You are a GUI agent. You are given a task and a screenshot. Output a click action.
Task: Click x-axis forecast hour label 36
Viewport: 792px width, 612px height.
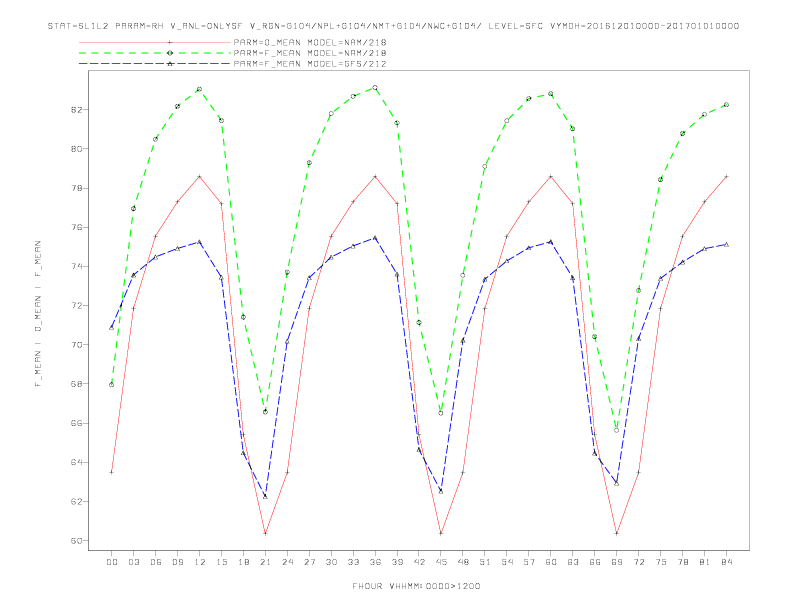(375, 562)
